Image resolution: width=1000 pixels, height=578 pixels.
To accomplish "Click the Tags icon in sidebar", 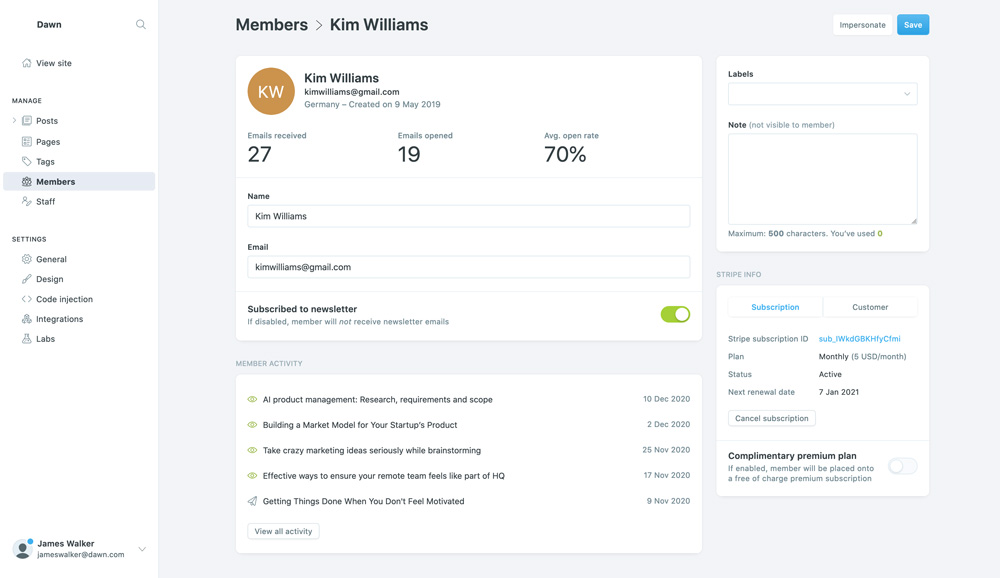I will click(x=27, y=161).
